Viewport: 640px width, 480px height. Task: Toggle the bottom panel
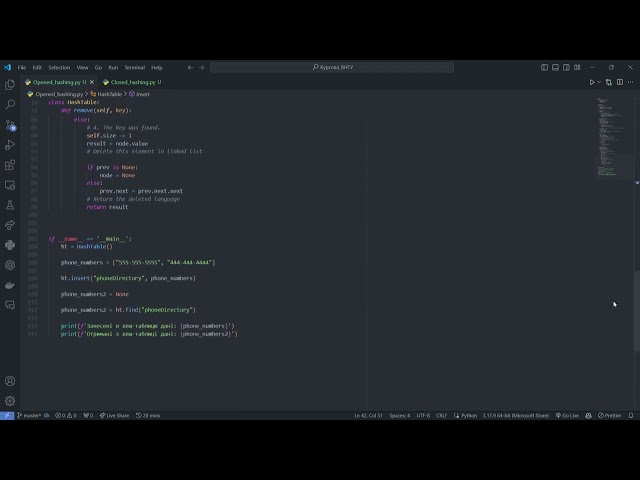(556, 67)
